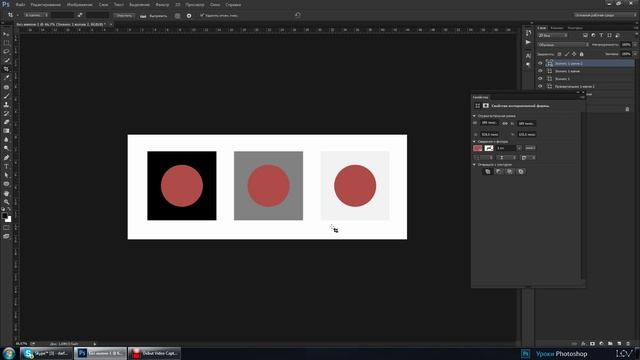Select the Brush tool
The image size is (640, 360).
tap(6, 96)
